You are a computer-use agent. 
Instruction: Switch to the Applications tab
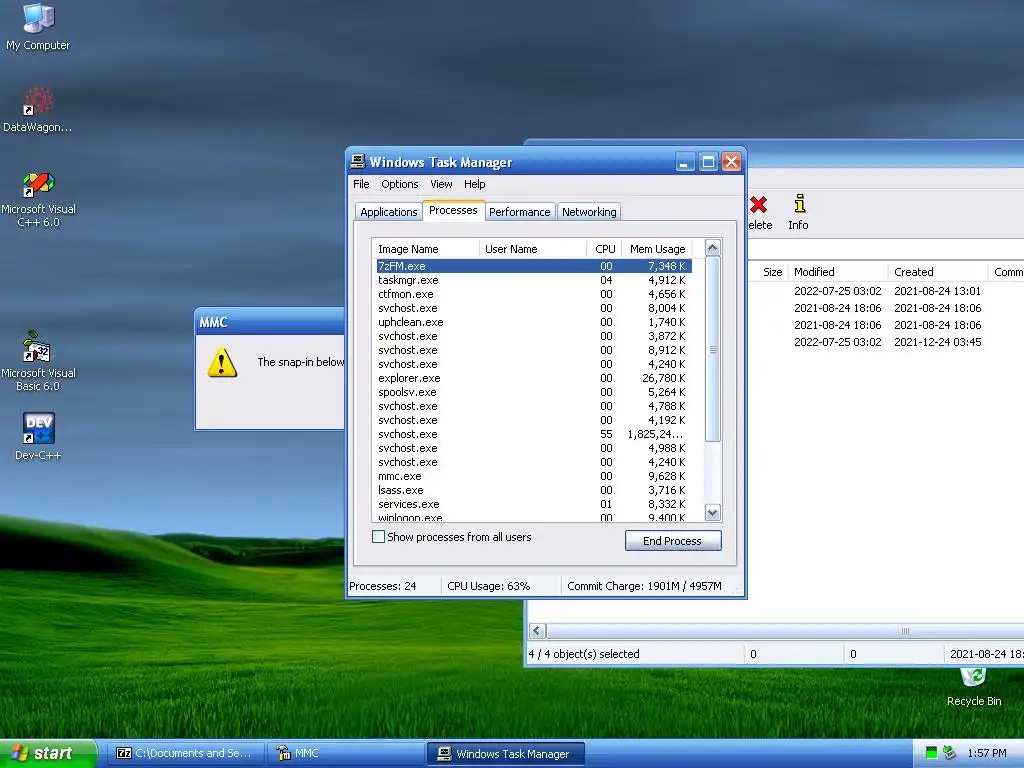pyautogui.click(x=389, y=212)
